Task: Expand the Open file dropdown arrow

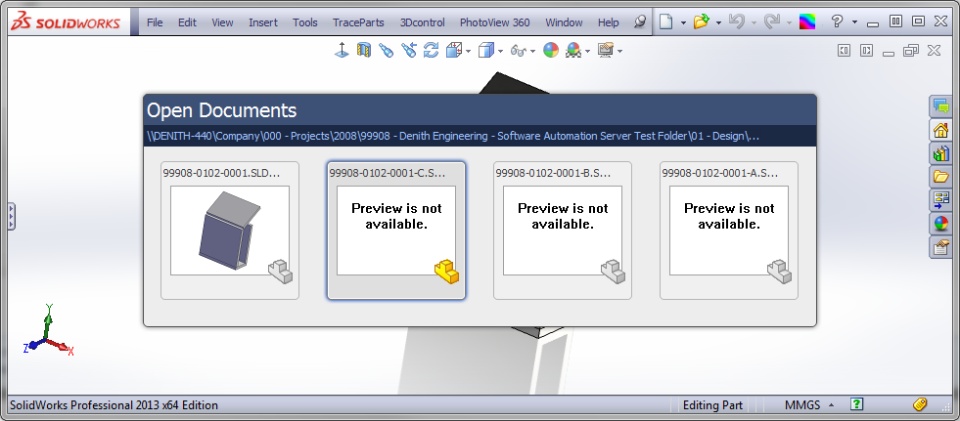Action: pyautogui.click(x=718, y=23)
